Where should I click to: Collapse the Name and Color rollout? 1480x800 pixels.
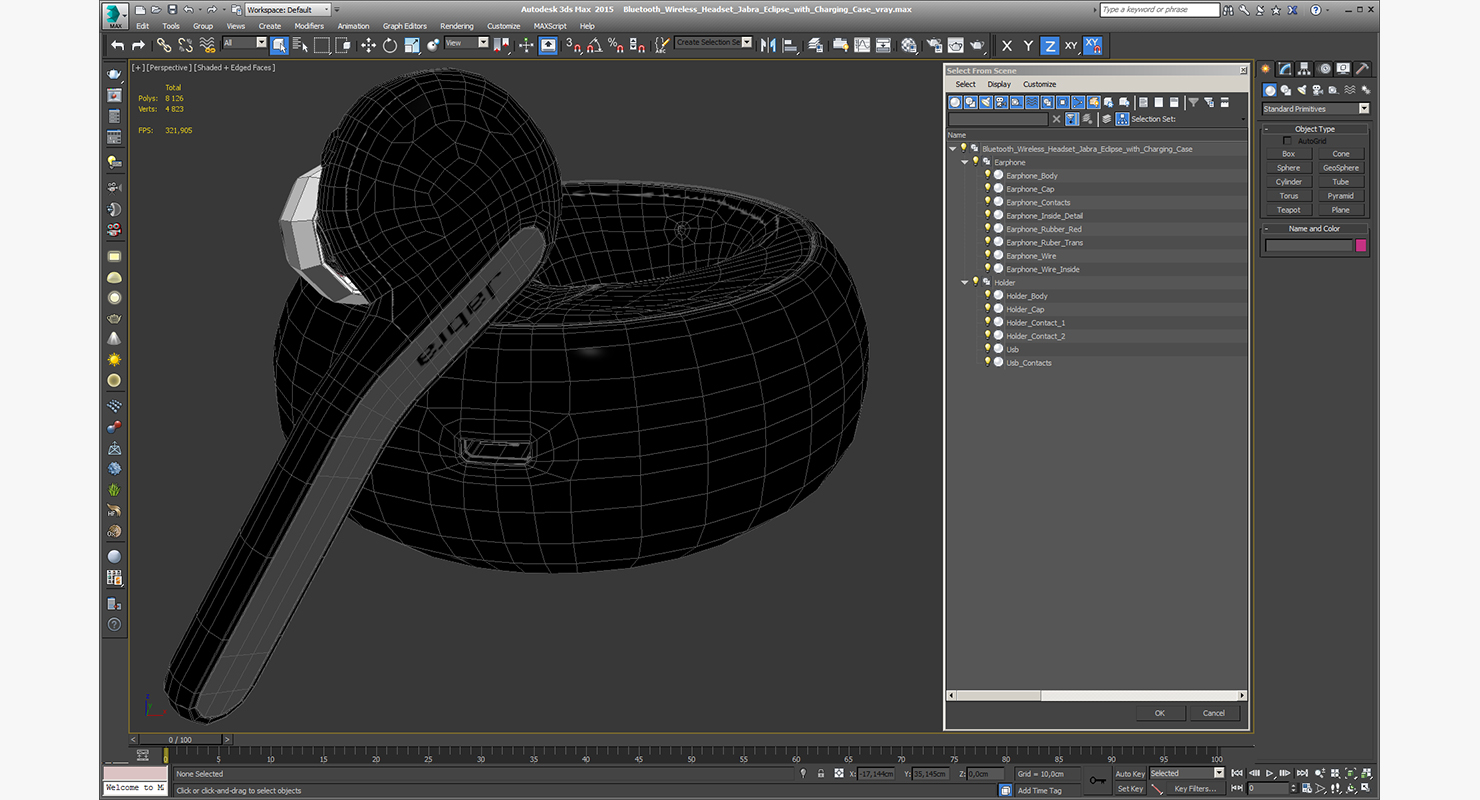point(1315,229)
